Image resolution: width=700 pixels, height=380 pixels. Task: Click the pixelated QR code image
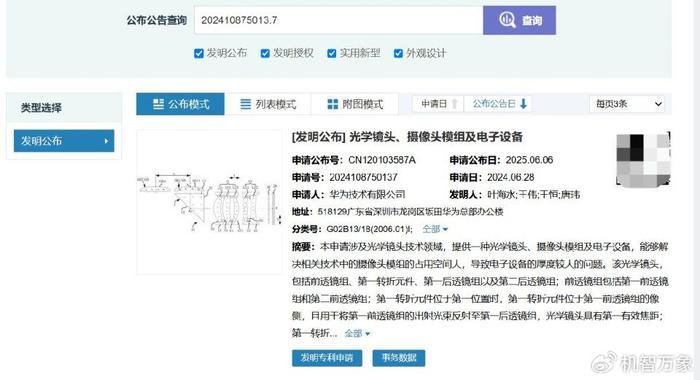coord(643,159)
